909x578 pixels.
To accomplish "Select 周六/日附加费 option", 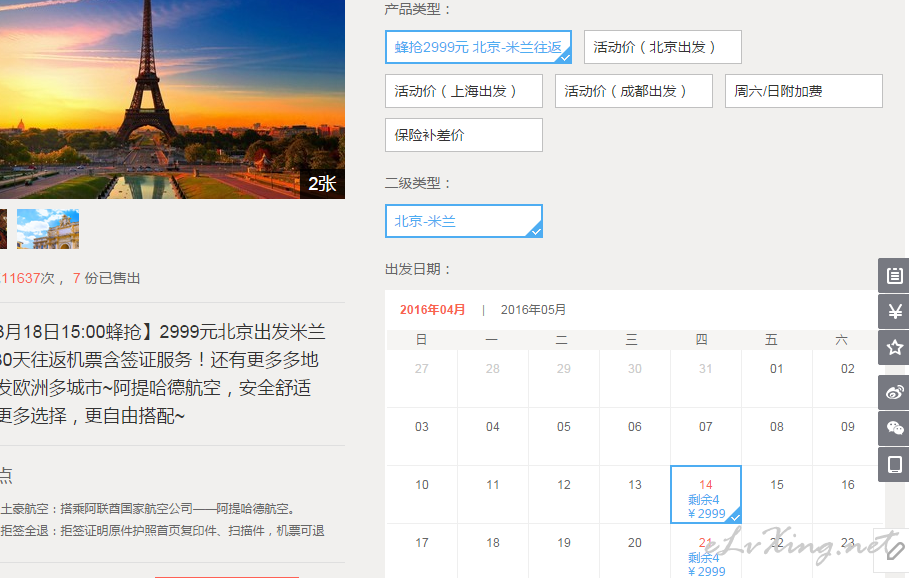I will click(x=803, y=91).
